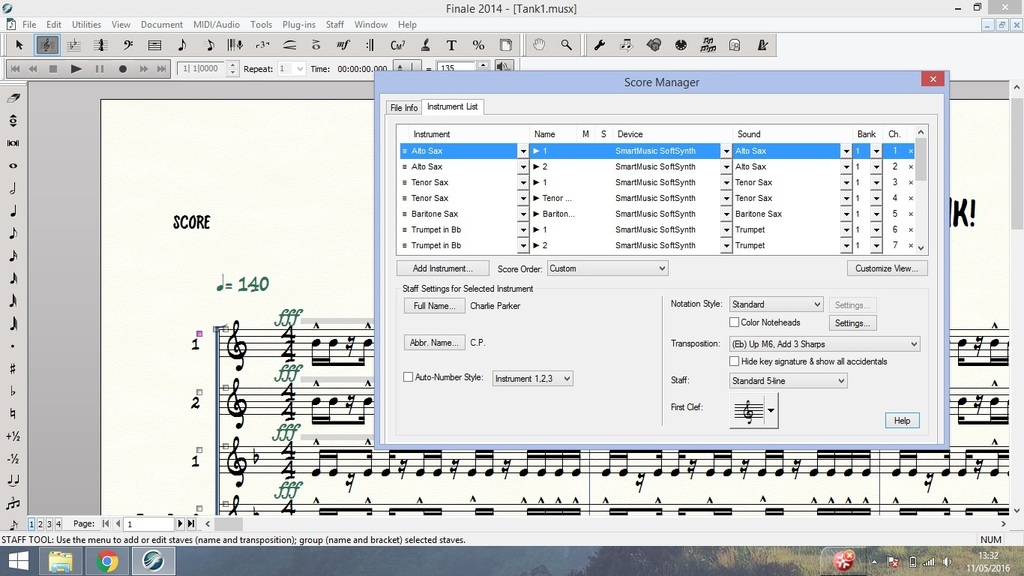Click the Abbr. Name... button
The width and height of the screenshot is (1024, 576).
(434, 342)
